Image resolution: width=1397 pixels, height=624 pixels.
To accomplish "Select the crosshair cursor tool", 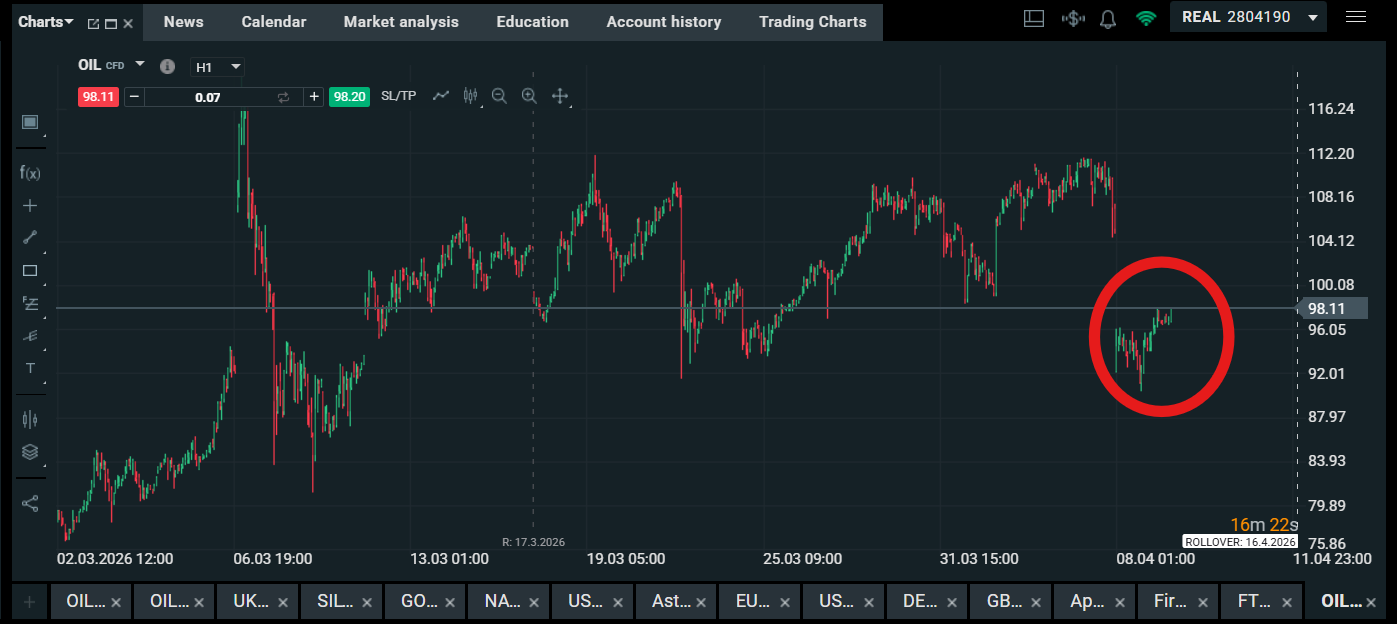I will tap(30, 205).
